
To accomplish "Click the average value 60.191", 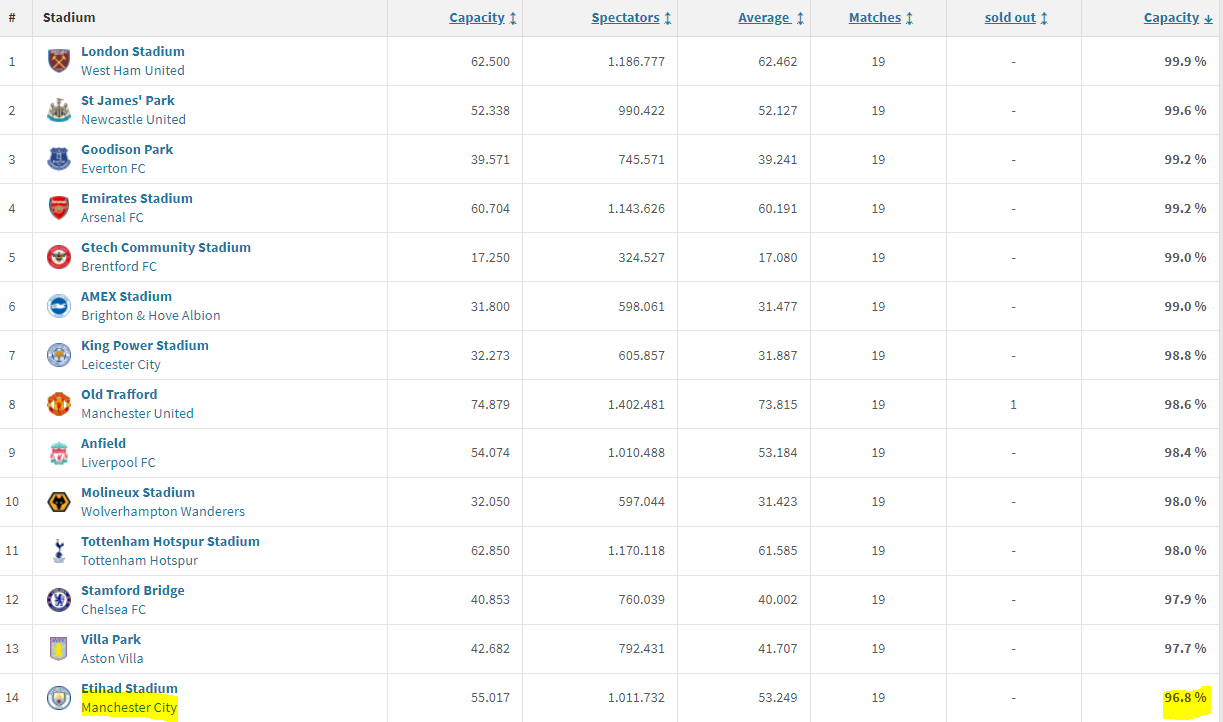I will tap(778, 209).
